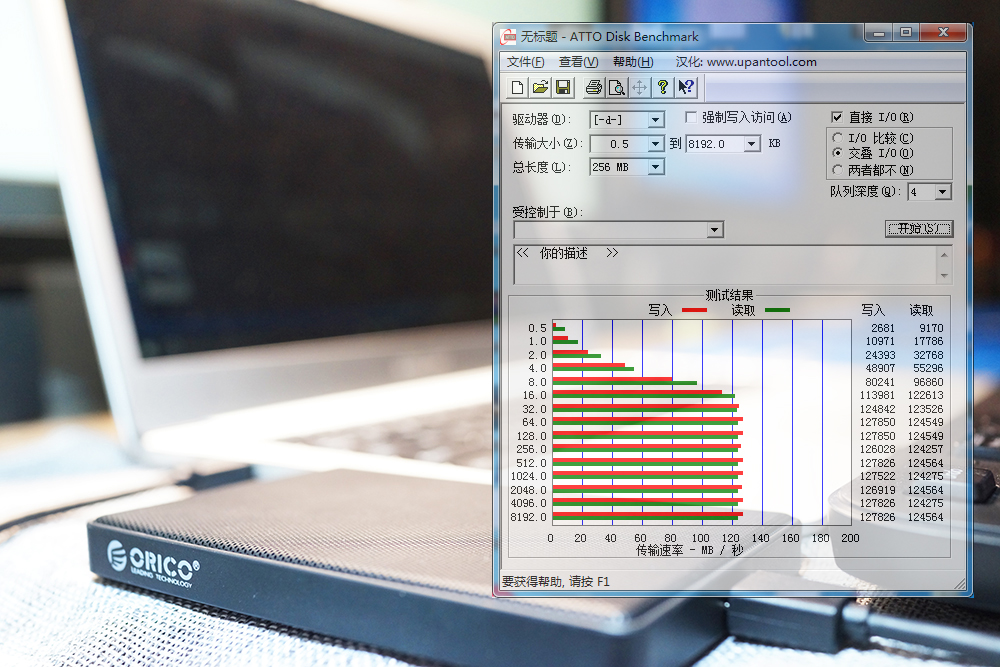Screen dimensions: 1000x667
Task: Select the 交叠 I/O radio button
Action: coord(837,153)
